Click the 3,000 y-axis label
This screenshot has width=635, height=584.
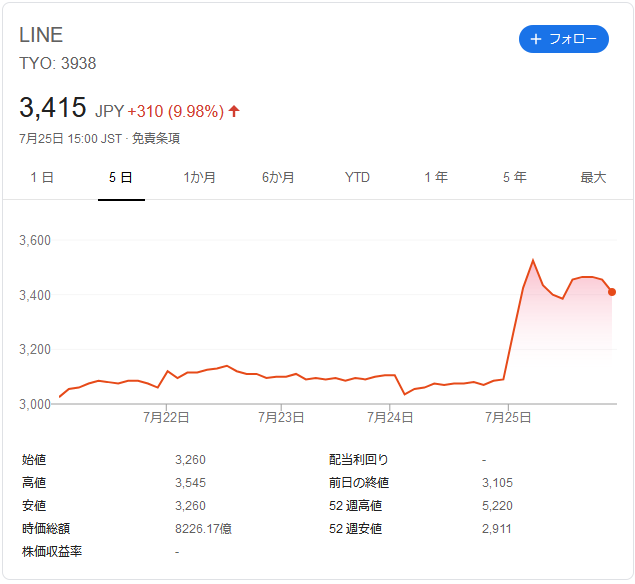tap(35, 404)
